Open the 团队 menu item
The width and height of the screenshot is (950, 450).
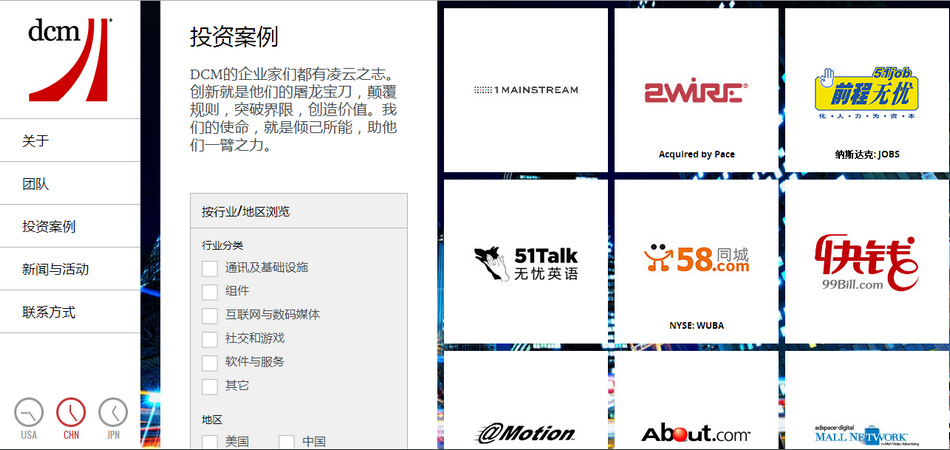[70, 184]
